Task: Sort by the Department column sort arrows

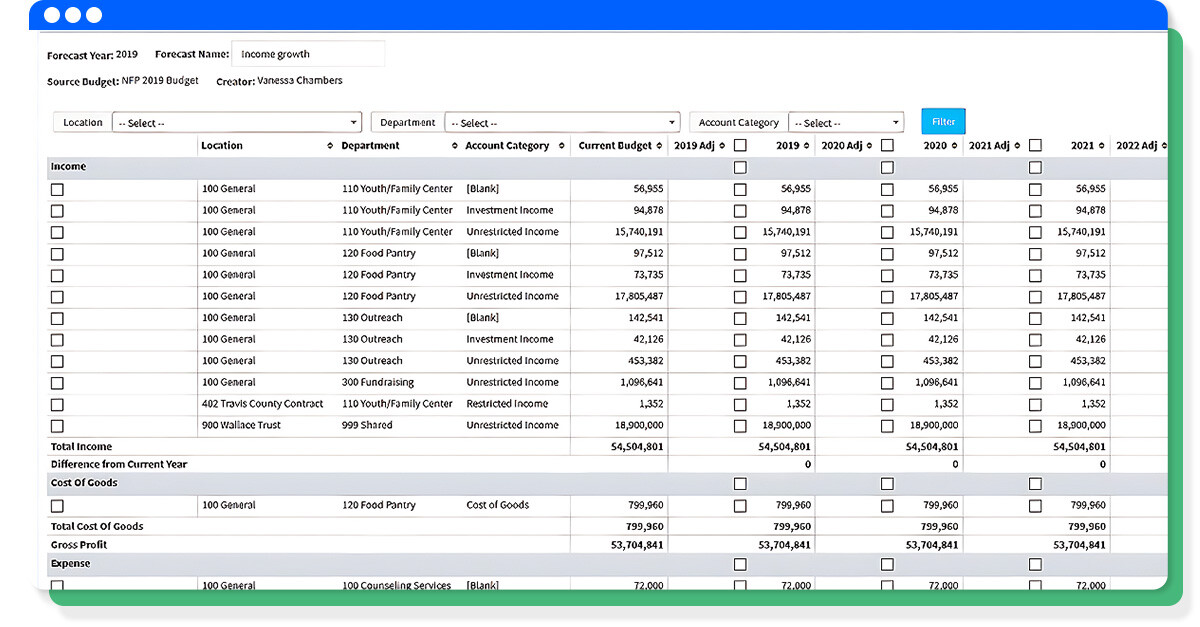Action: [x=454, y=146]
